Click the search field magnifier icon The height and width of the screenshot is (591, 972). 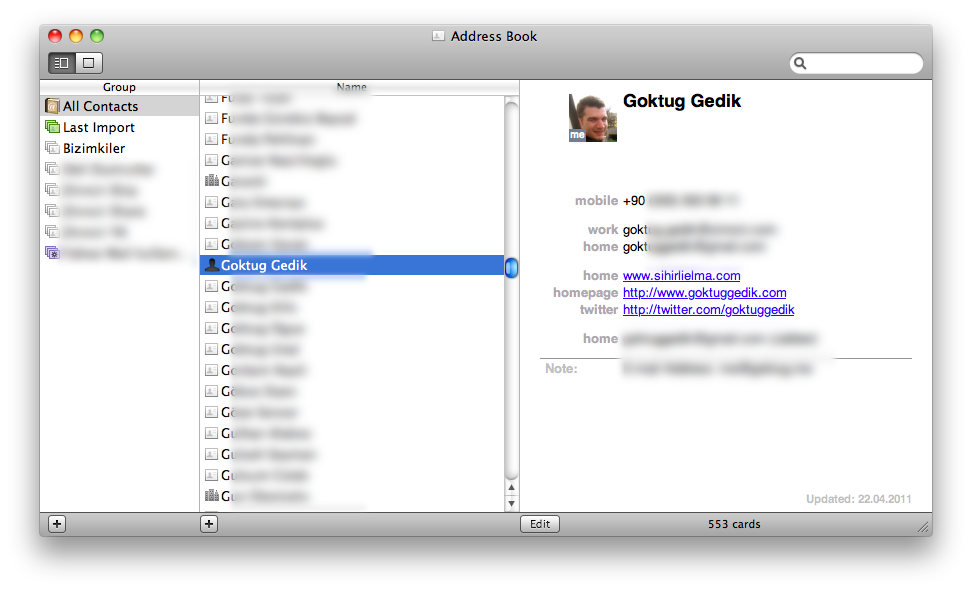(x=801, y=64)
